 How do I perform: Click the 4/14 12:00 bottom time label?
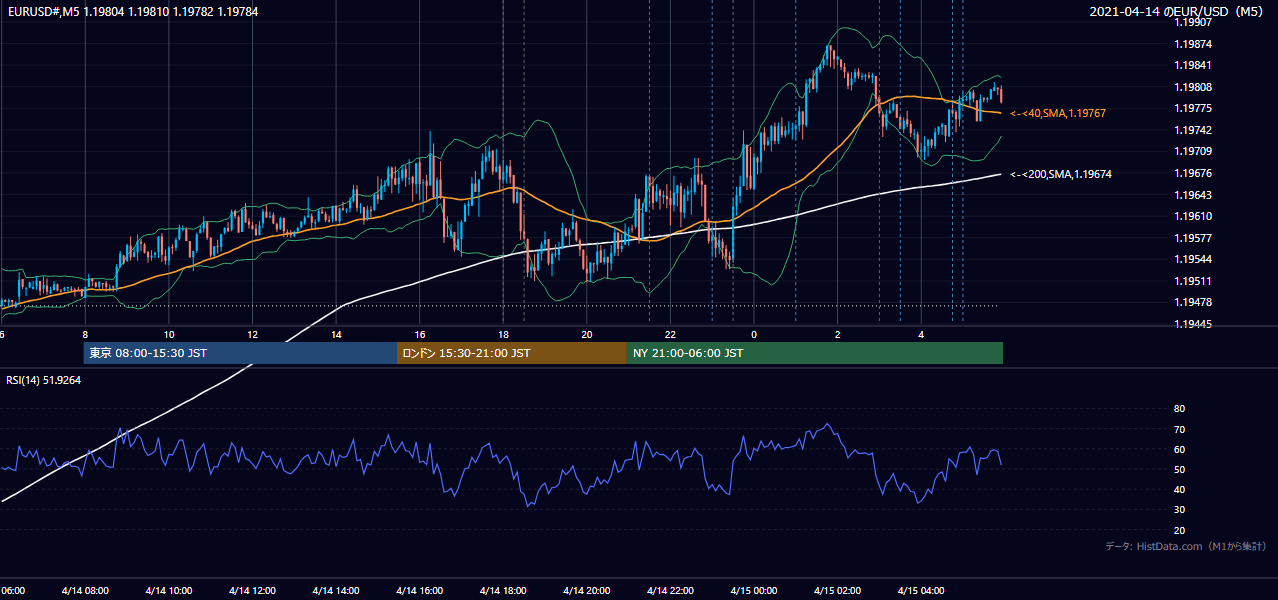pyautogui.click(x=252, y=591)
